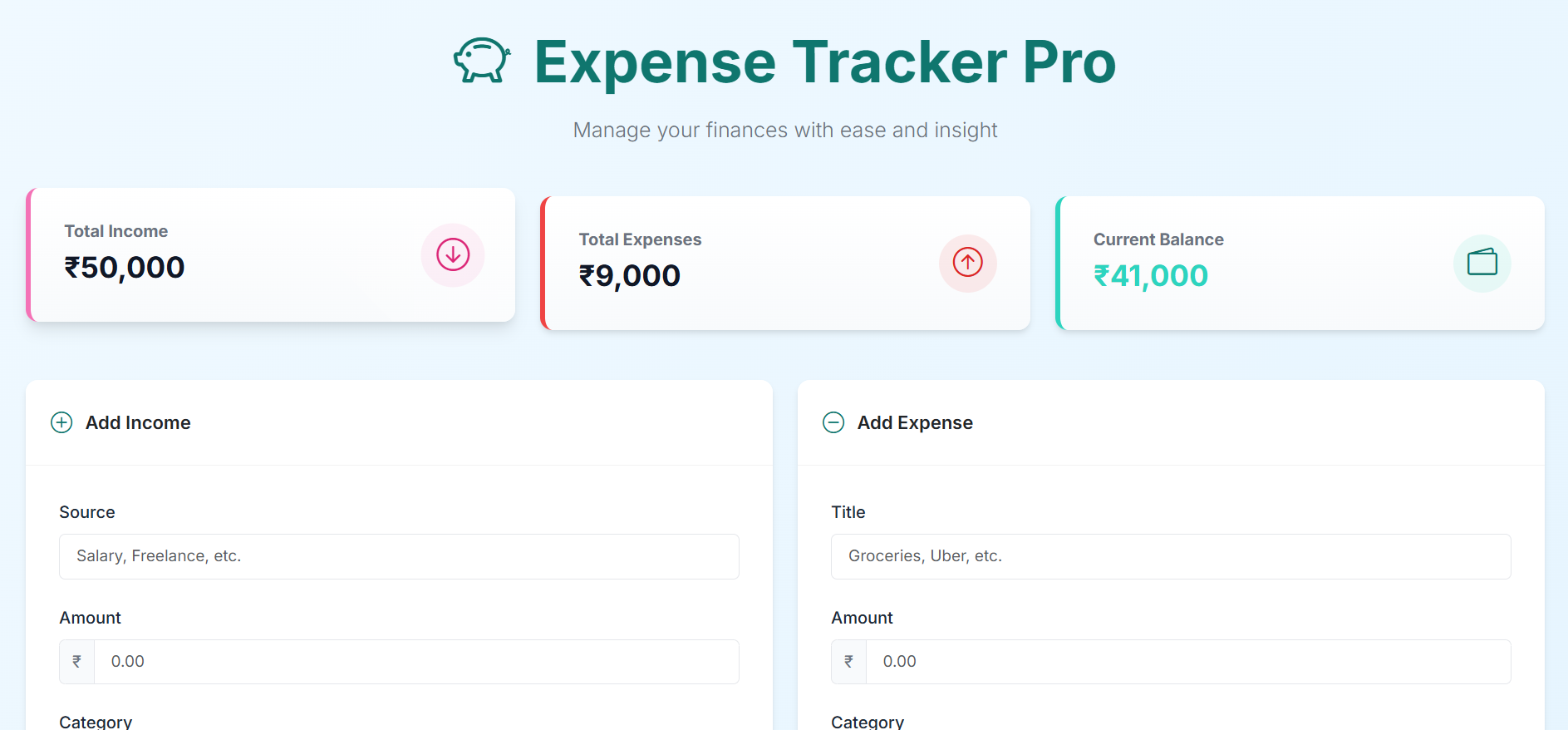Select the Total Income summary card
Viewport: 1568px width, 730px height.
pos(271,254)
